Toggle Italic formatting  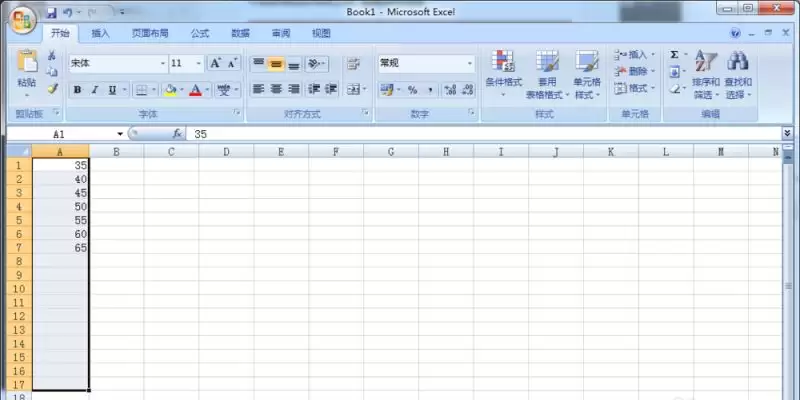94,89
